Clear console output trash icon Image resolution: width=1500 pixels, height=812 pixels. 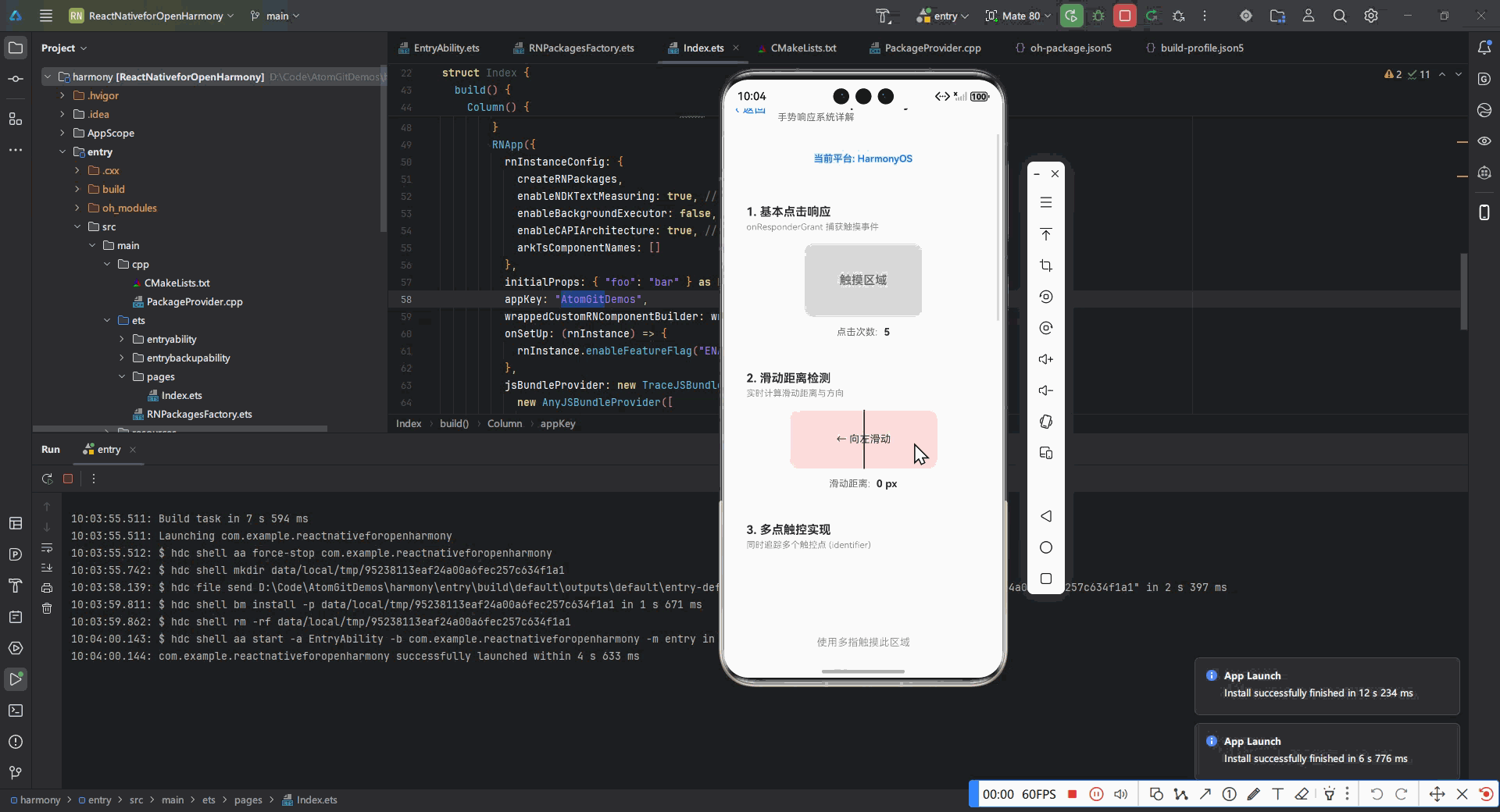click(47, 608)
